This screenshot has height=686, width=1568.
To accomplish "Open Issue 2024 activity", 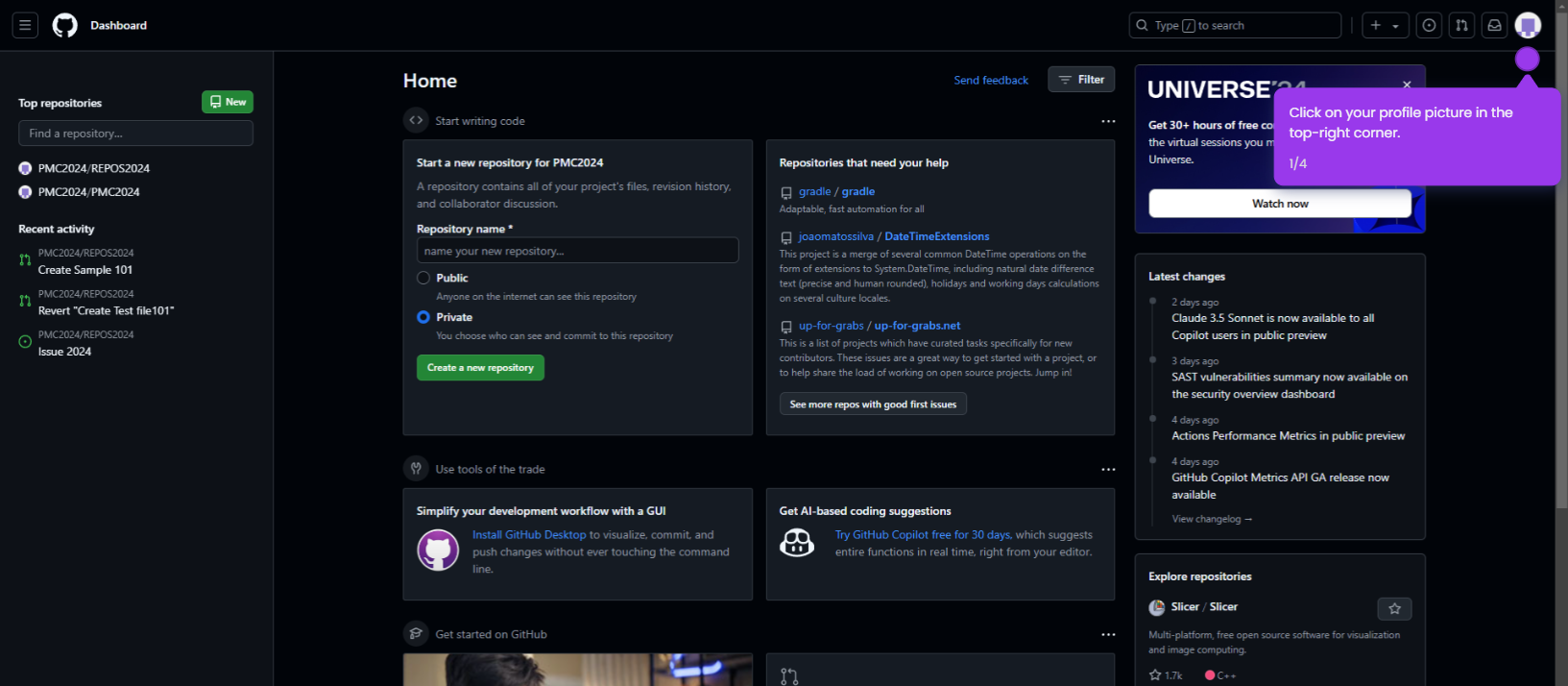I will (x=64, y=352).
